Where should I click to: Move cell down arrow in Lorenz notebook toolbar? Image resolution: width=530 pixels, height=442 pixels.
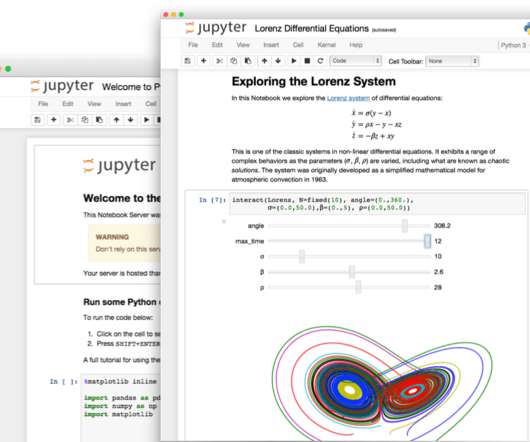[x=278, y=61]
